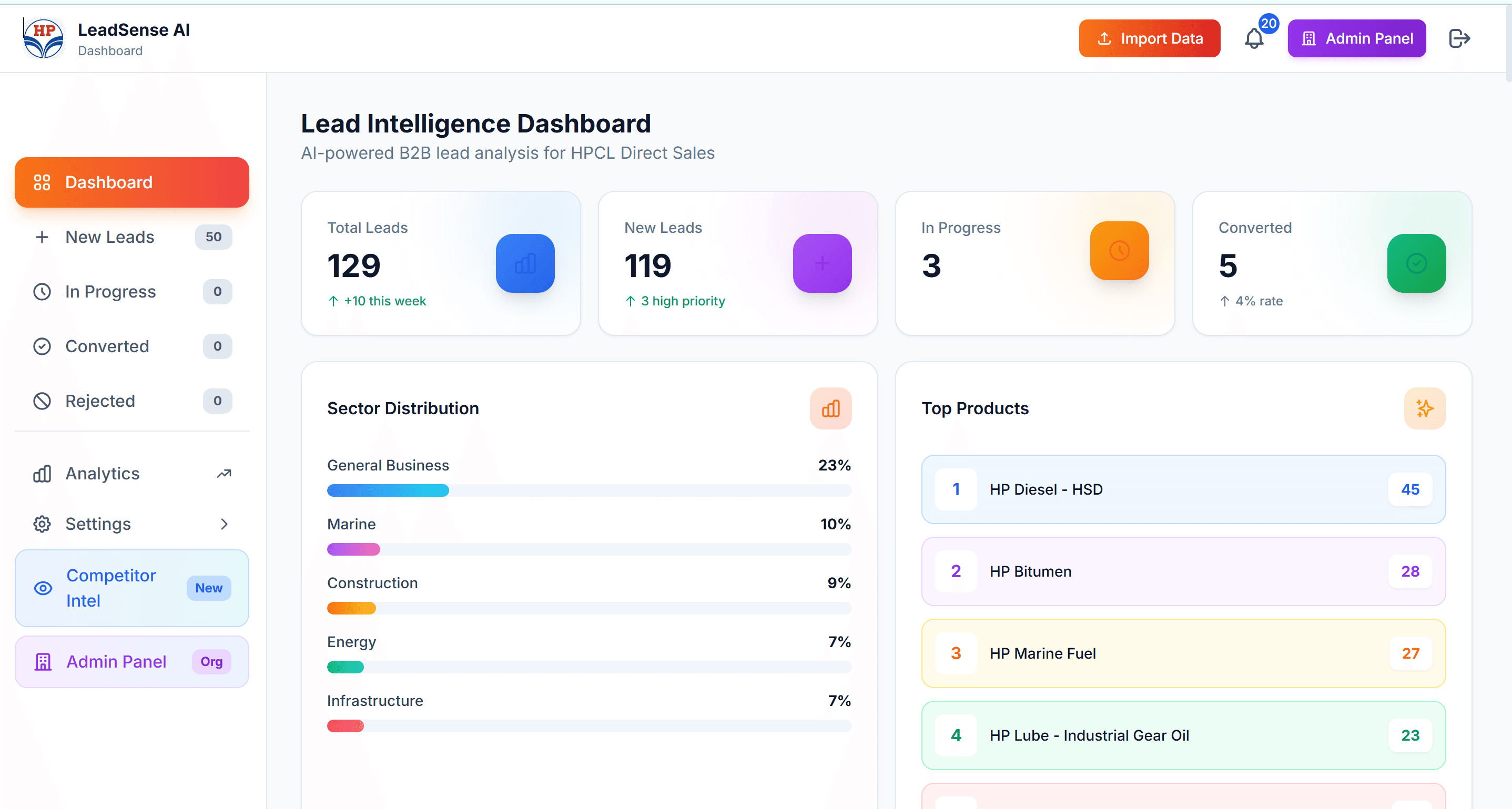Click the upload icon on Import Data
The image size is (1512, 809).
[1104, 38]
